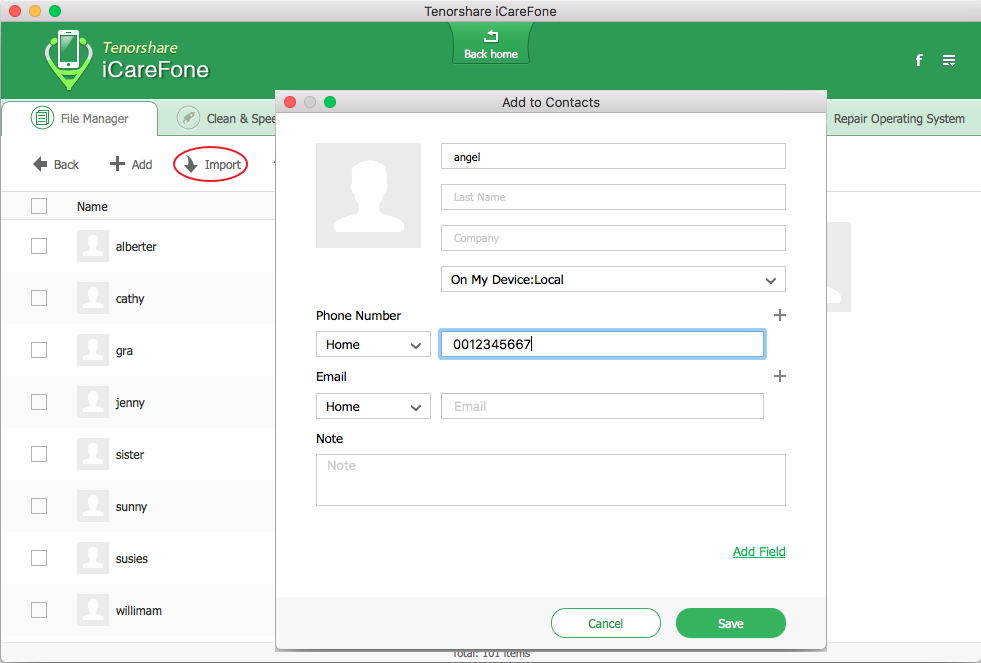Click the Back arrow icon
981x663 pixels.
click(x=40, y=164)
